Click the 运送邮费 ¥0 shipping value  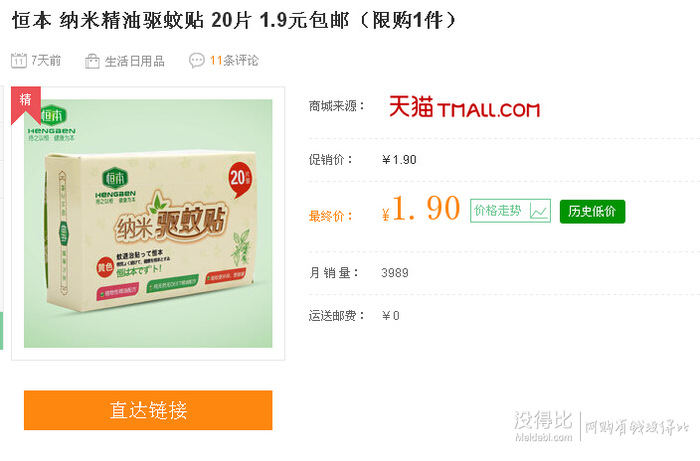(391, 316)
